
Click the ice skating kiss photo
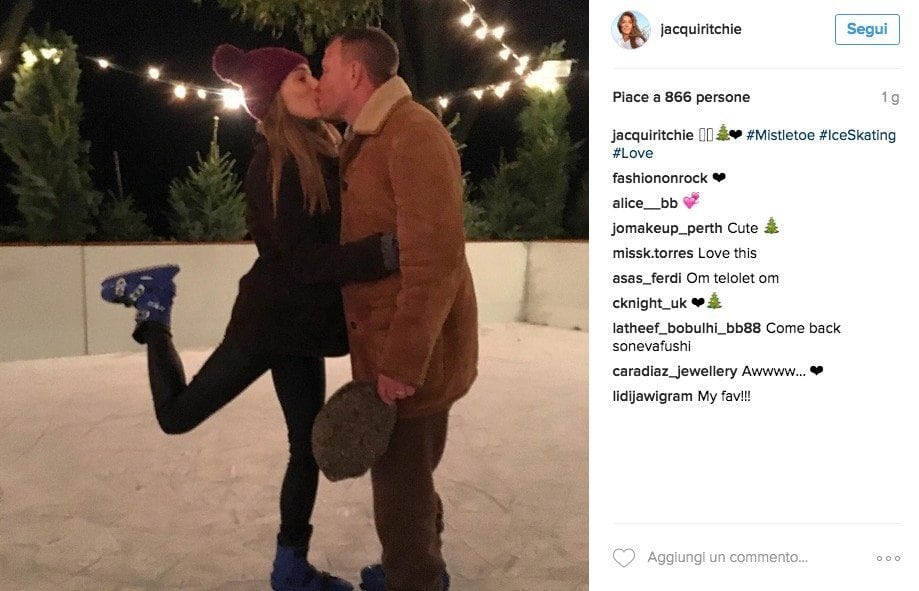[294, 296]
